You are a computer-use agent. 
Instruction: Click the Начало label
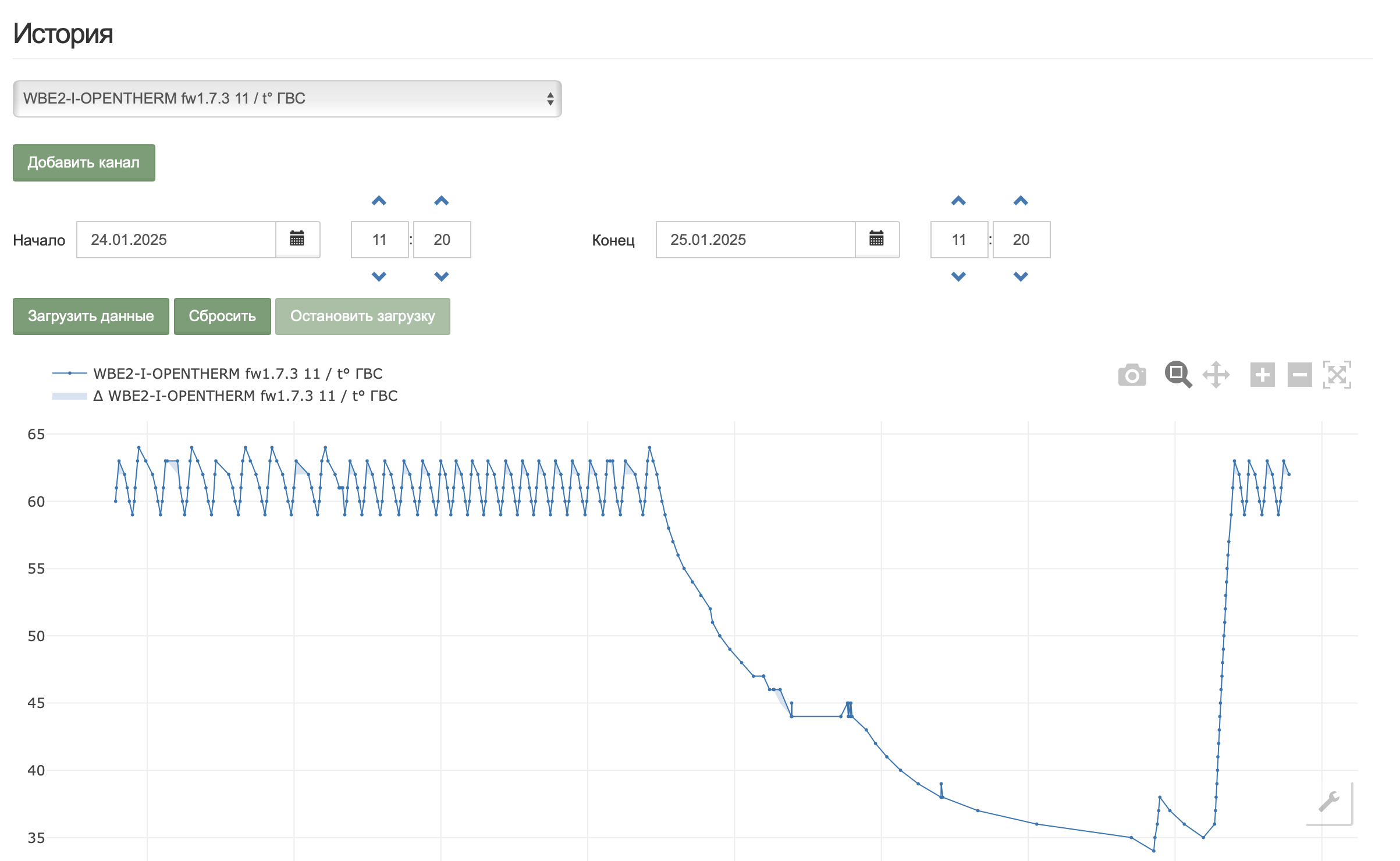[x=39, y=240]
